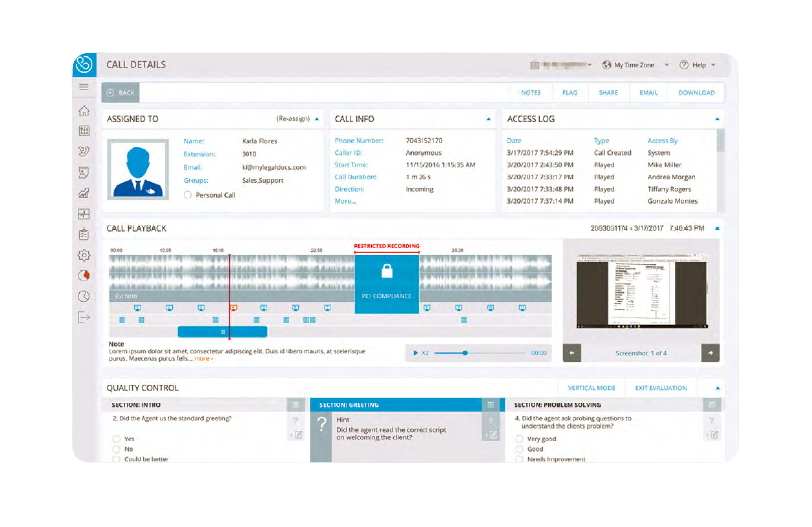Select the Yes radio option

coord(117,438)
